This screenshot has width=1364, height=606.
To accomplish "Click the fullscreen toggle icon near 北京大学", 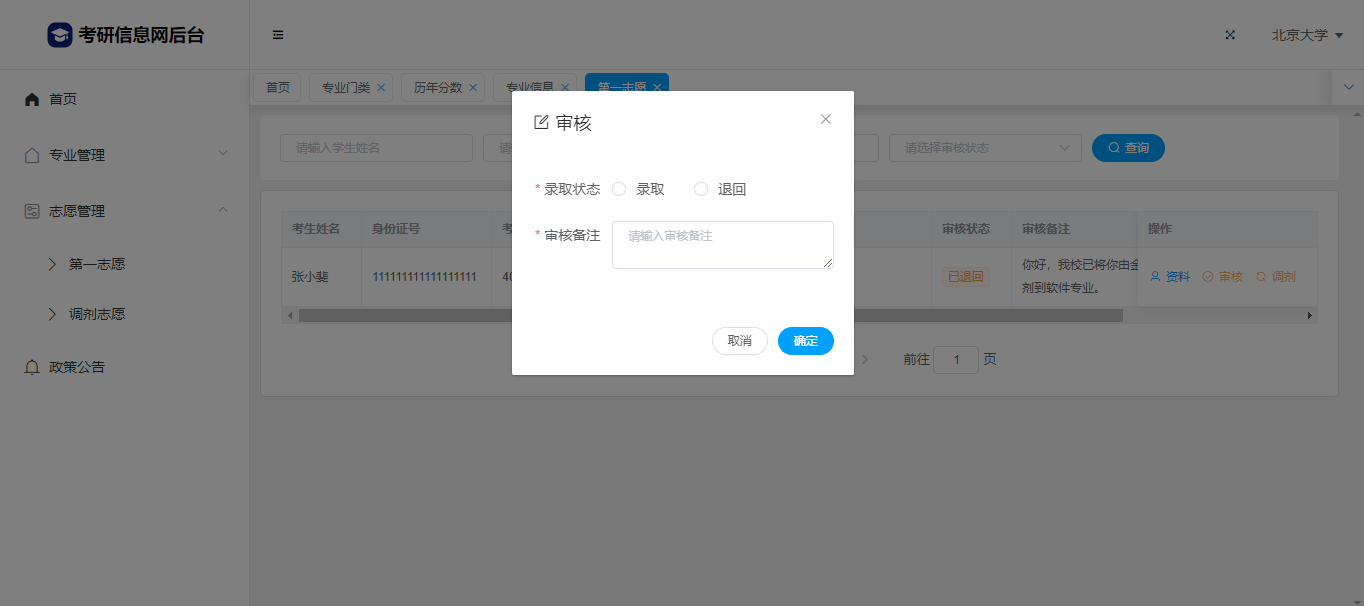I will tap(1230, 35).
